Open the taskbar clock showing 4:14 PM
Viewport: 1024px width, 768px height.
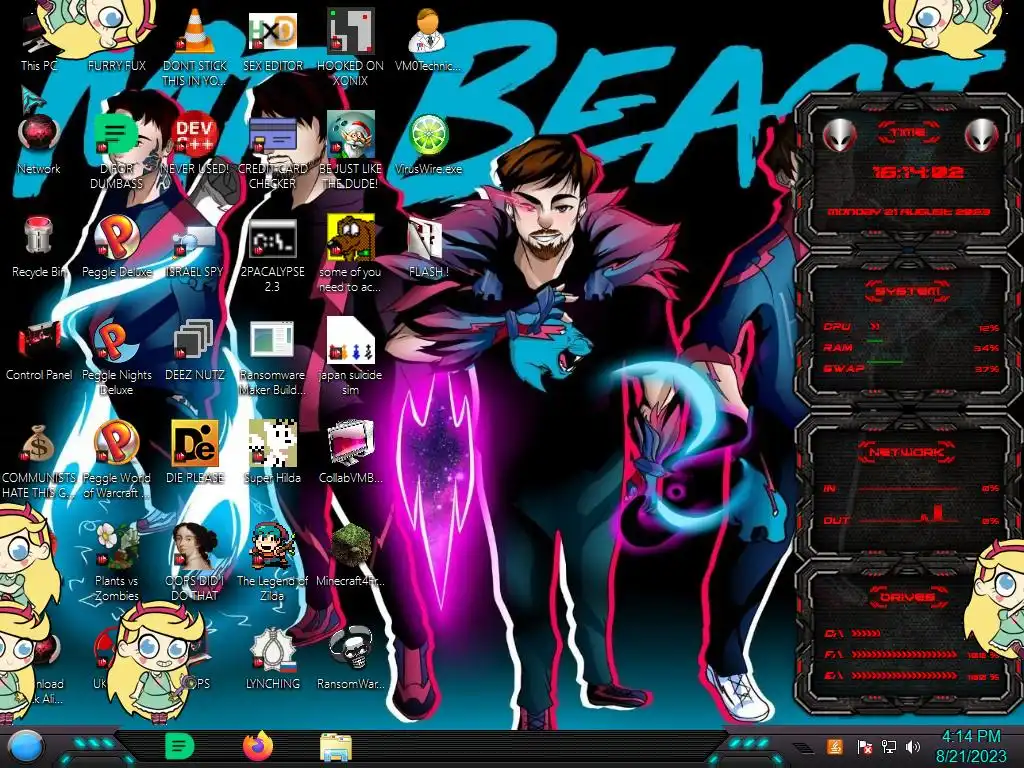point(971,746)
